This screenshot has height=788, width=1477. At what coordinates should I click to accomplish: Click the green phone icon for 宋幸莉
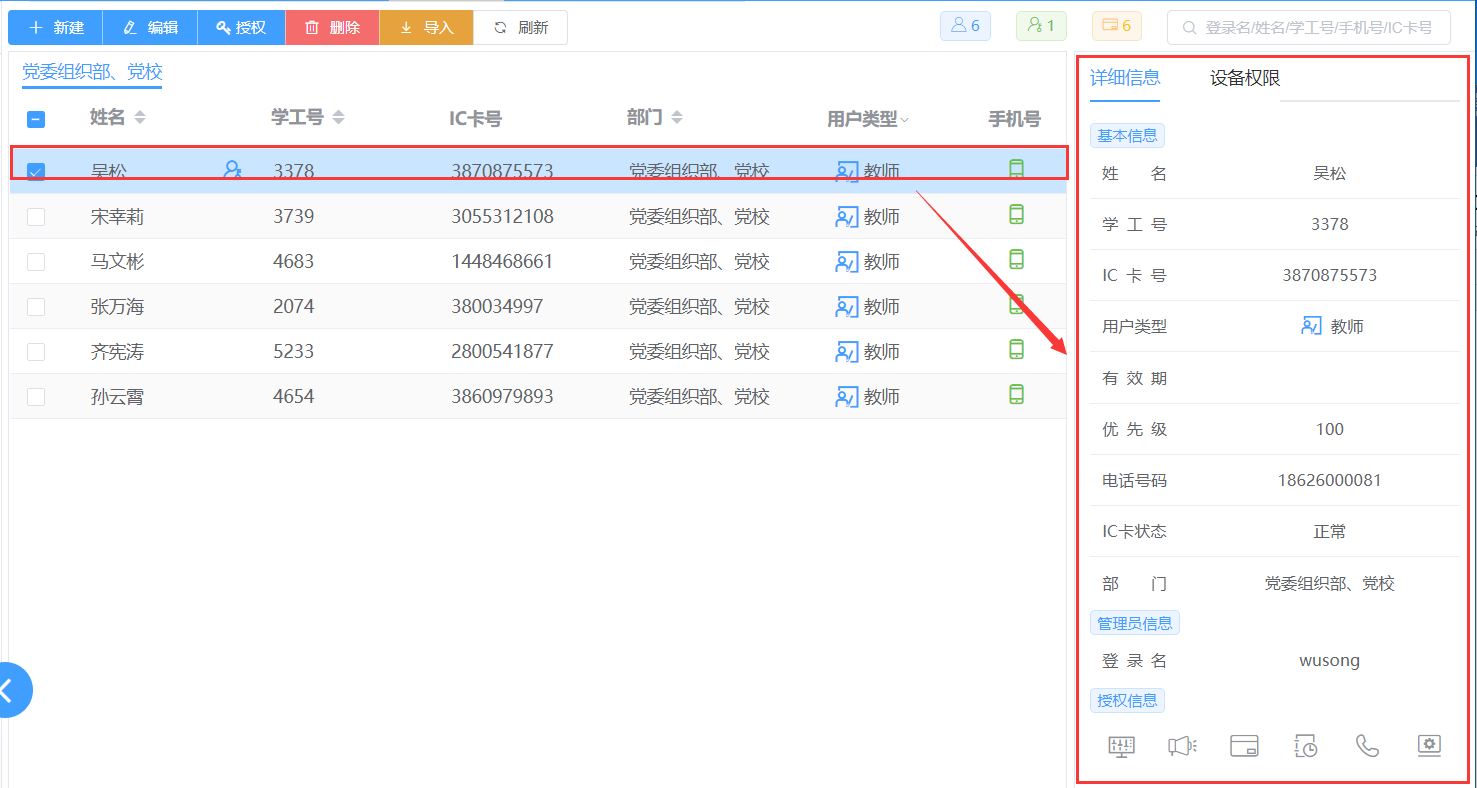pyautogui.click(x=1016, y=215)
